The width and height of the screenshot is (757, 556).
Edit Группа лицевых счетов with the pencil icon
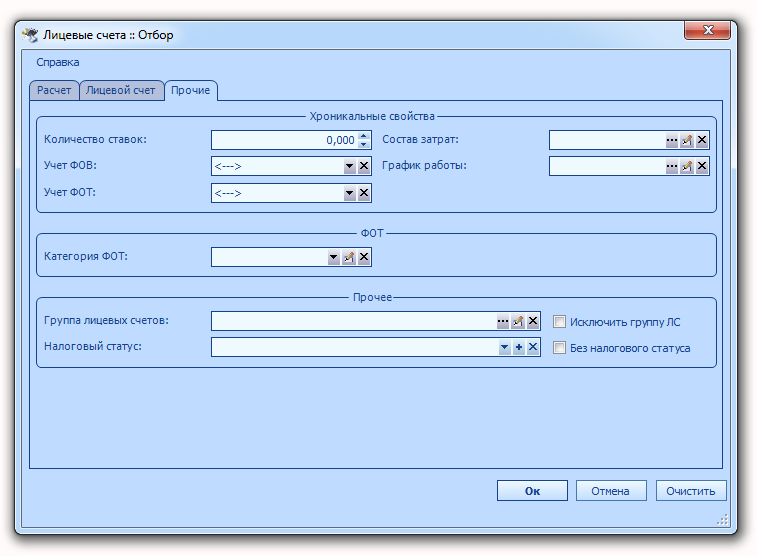[518, 321]
